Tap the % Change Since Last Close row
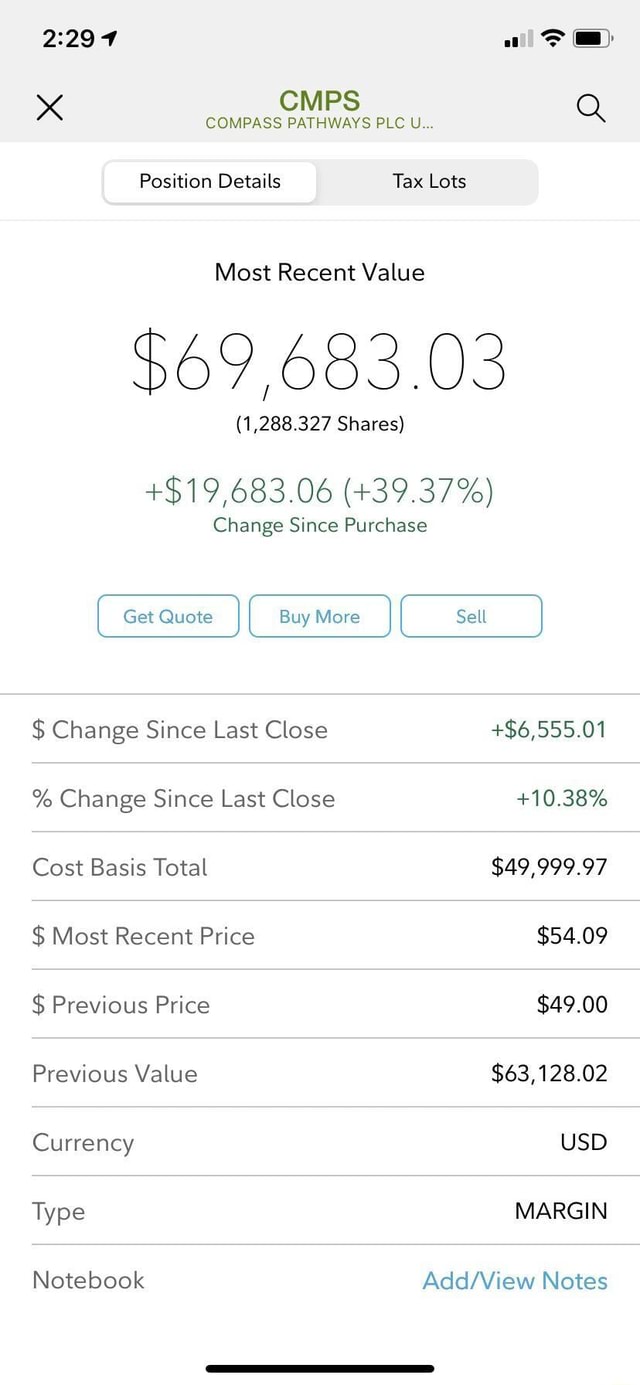The height and width of the screenshot is (1385, 640). pyautogui.click(x=320, y=798)
